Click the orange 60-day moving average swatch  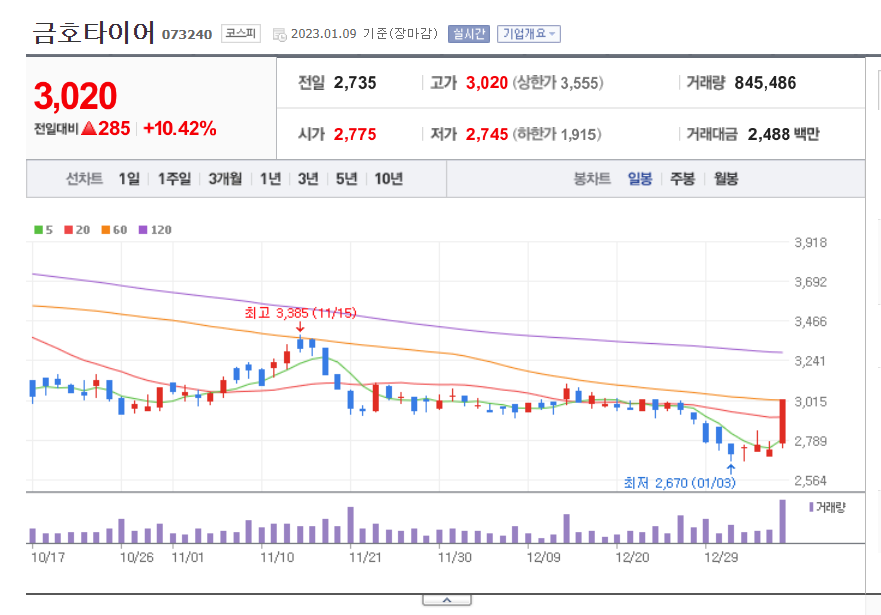click(106, 230)
